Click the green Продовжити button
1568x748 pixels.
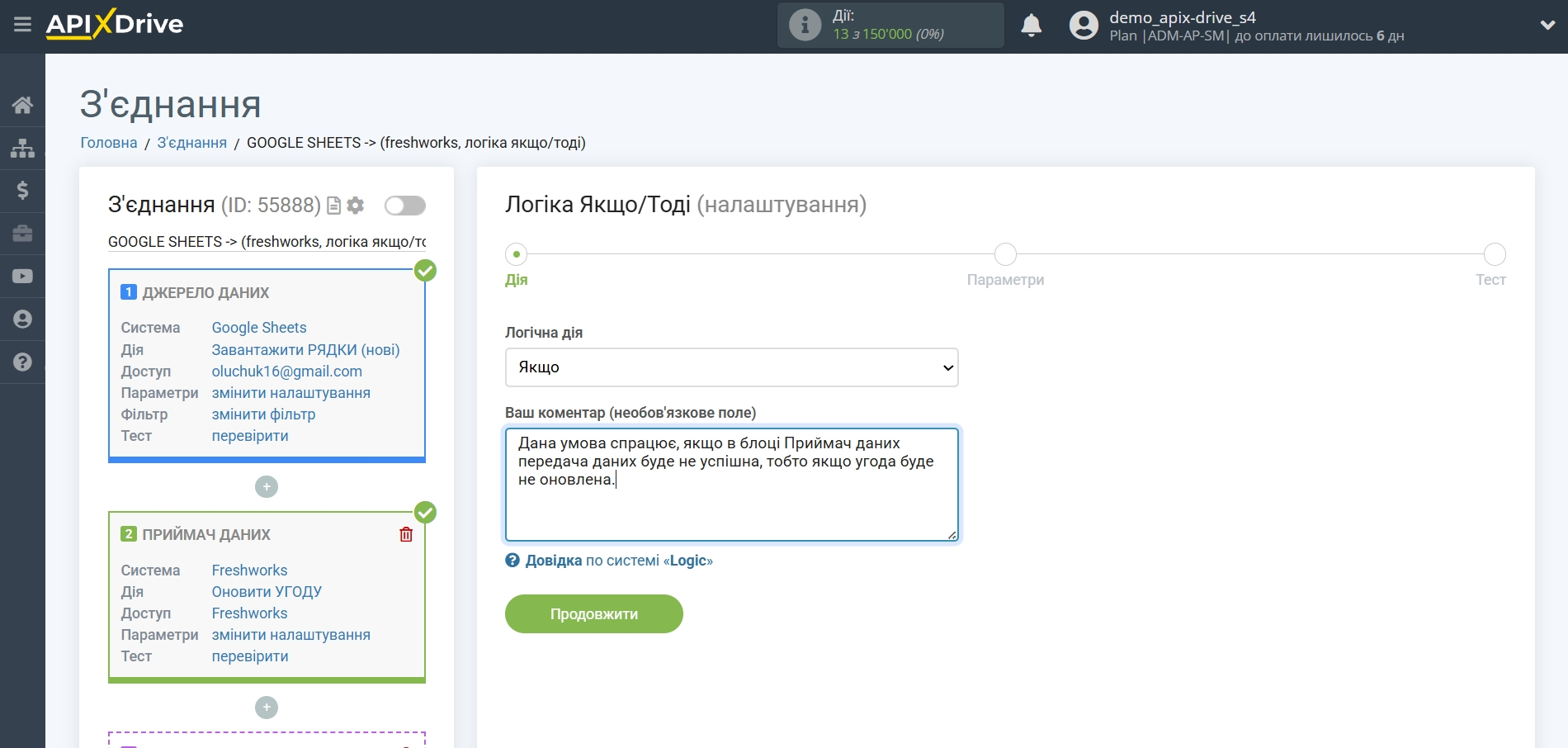pos(593,614)
